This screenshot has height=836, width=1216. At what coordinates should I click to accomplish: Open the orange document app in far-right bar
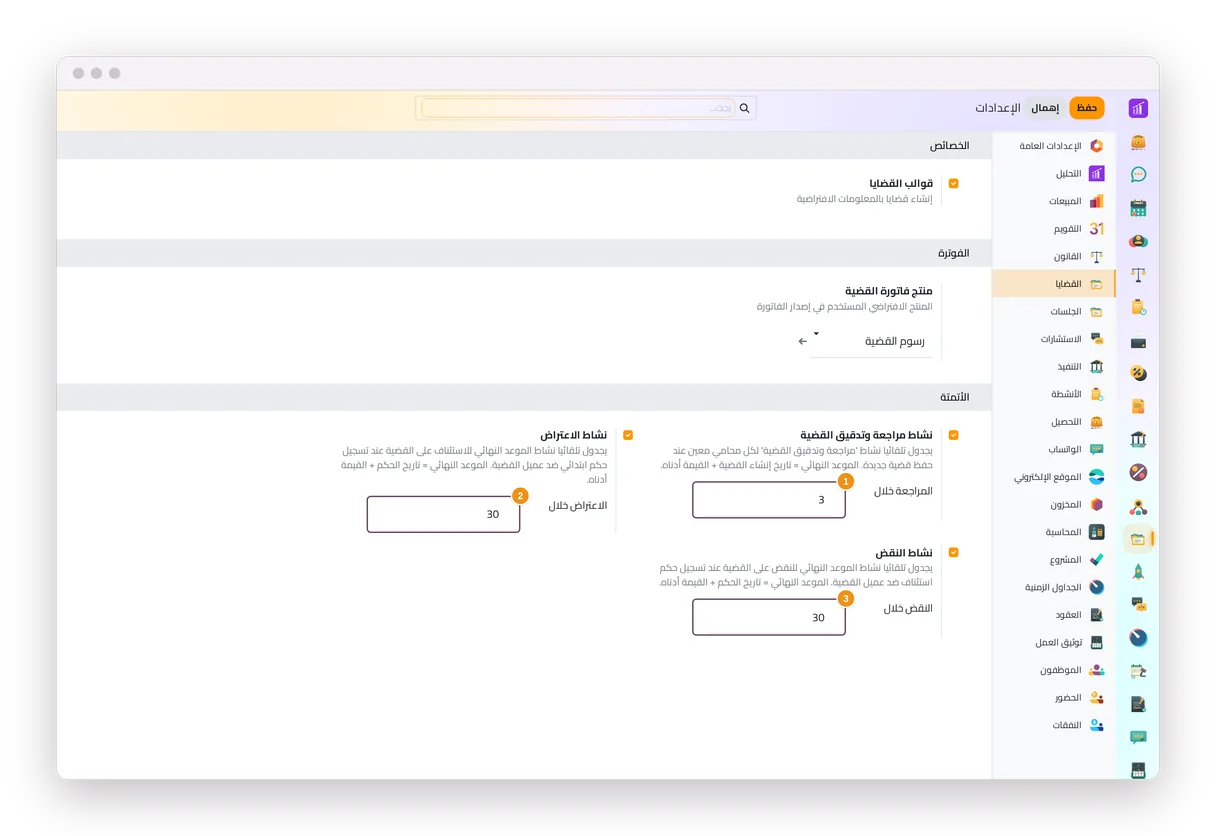[x=1138, y=406]
